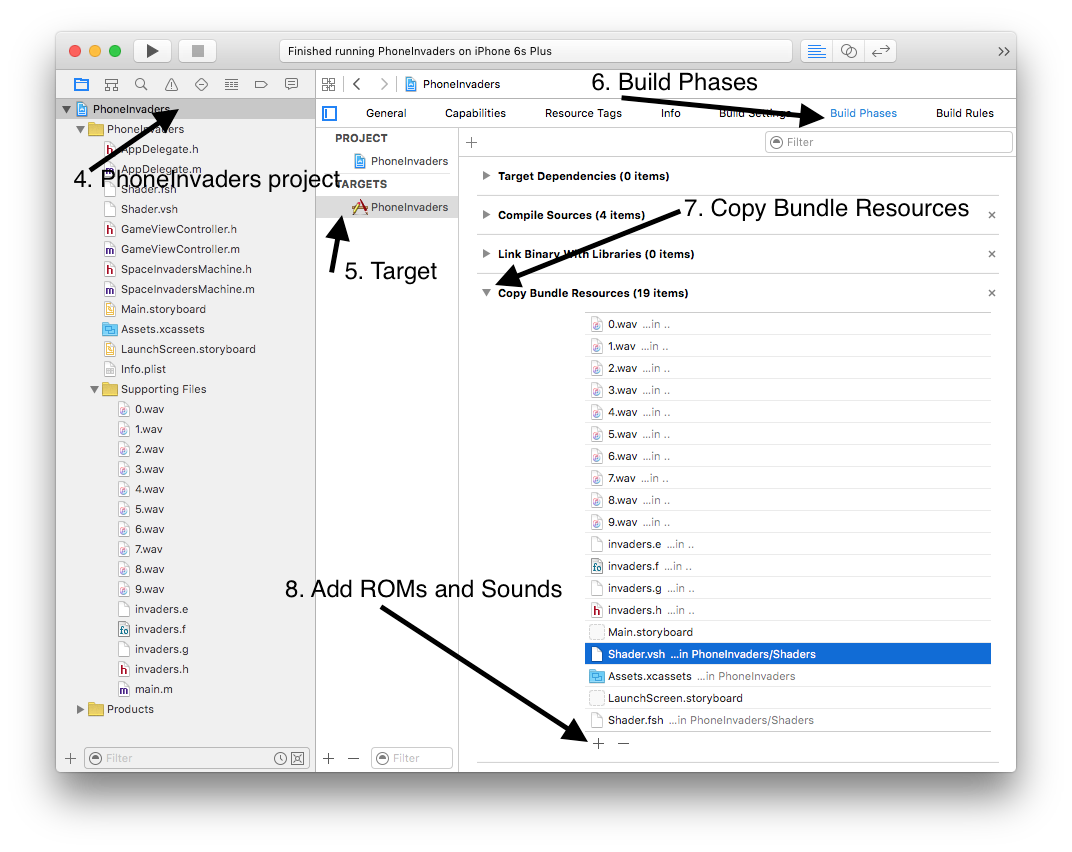The image size is (1072, 852).
Task: Go back in editor history
Action: coord(357,84)
